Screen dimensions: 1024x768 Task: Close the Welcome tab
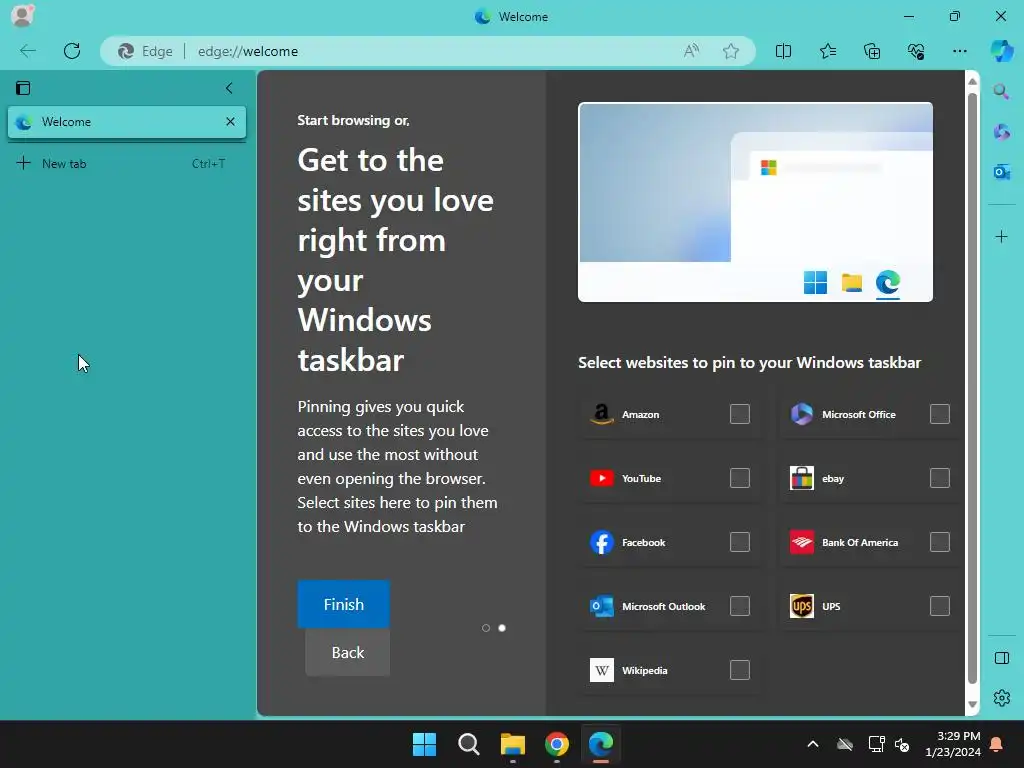230,121
